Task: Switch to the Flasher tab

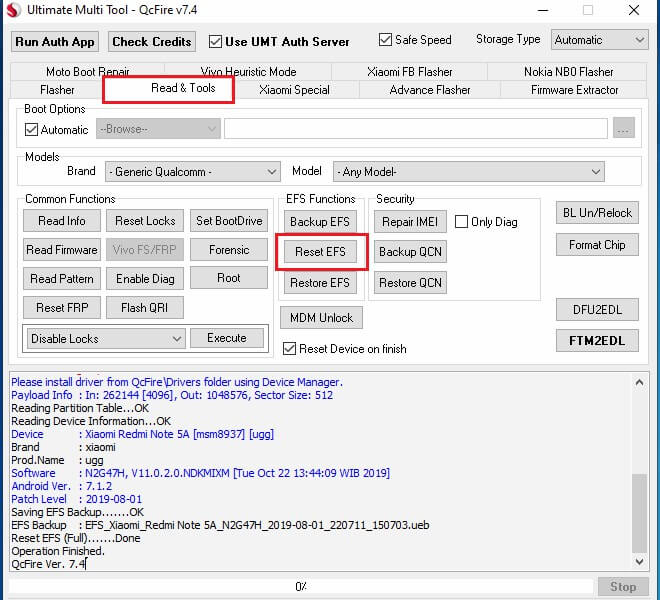Action: point(57,90)
